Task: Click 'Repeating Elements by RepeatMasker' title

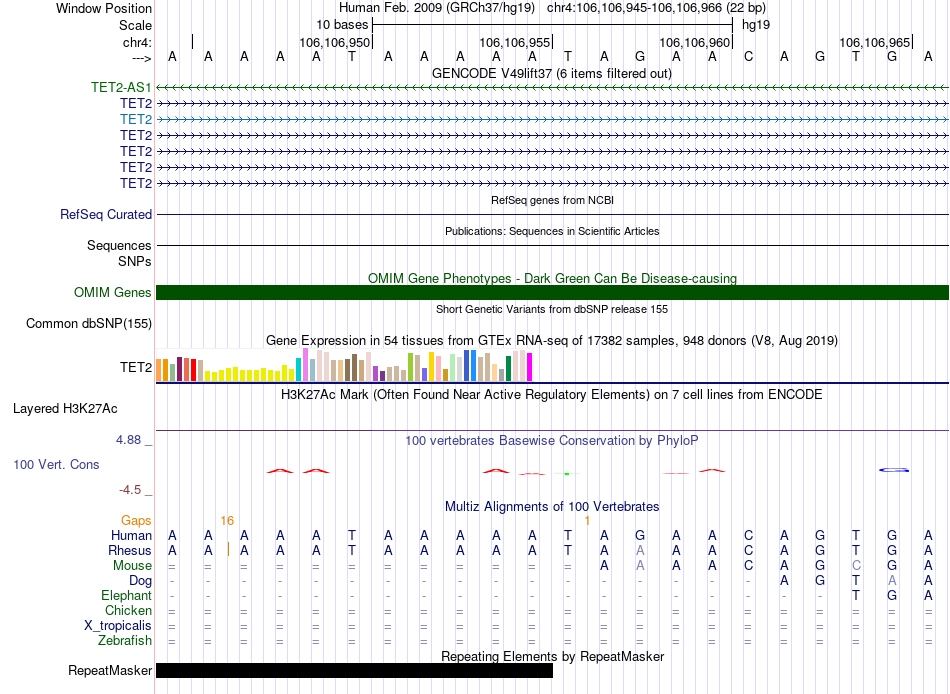Action: [x=552, y=656]
